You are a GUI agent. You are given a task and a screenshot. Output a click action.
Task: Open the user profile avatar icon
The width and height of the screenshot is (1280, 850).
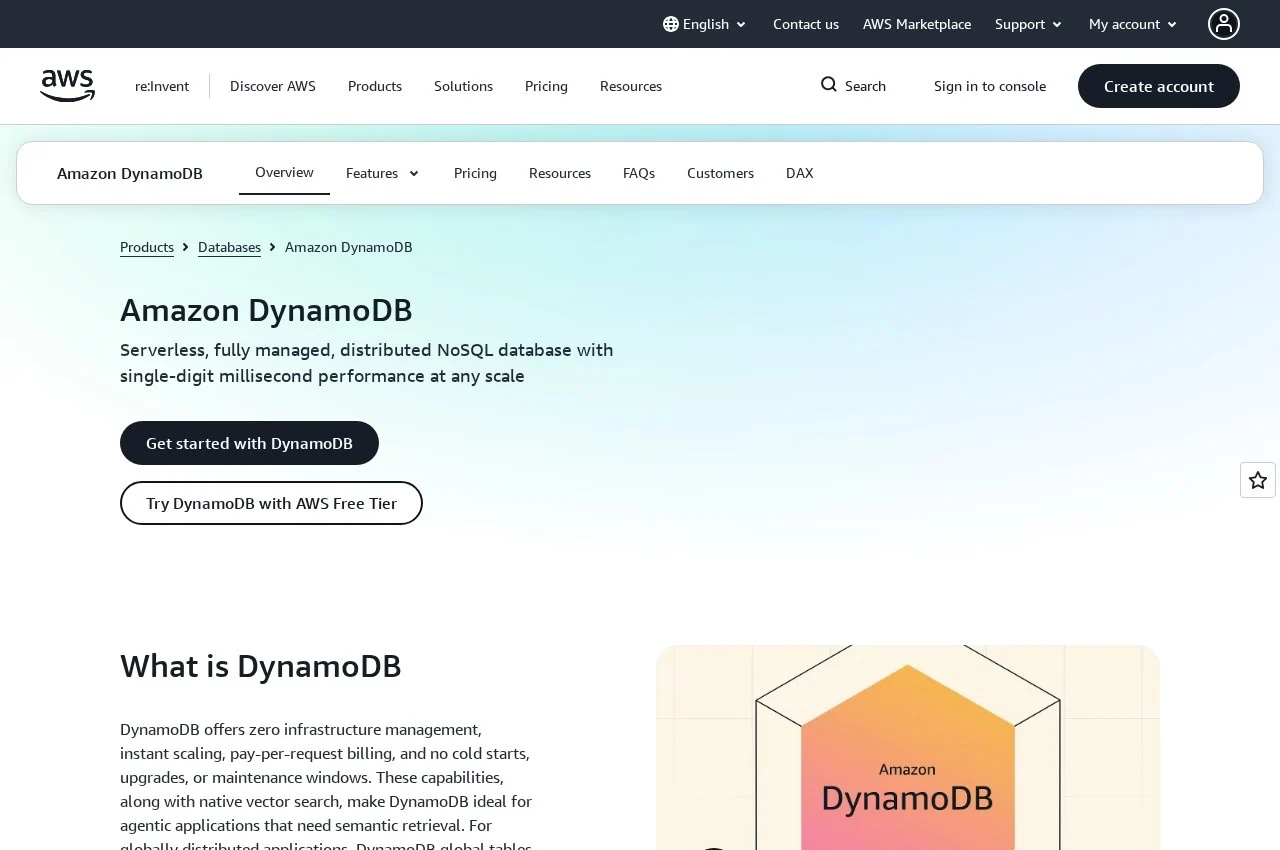(x=1224, y=24)
